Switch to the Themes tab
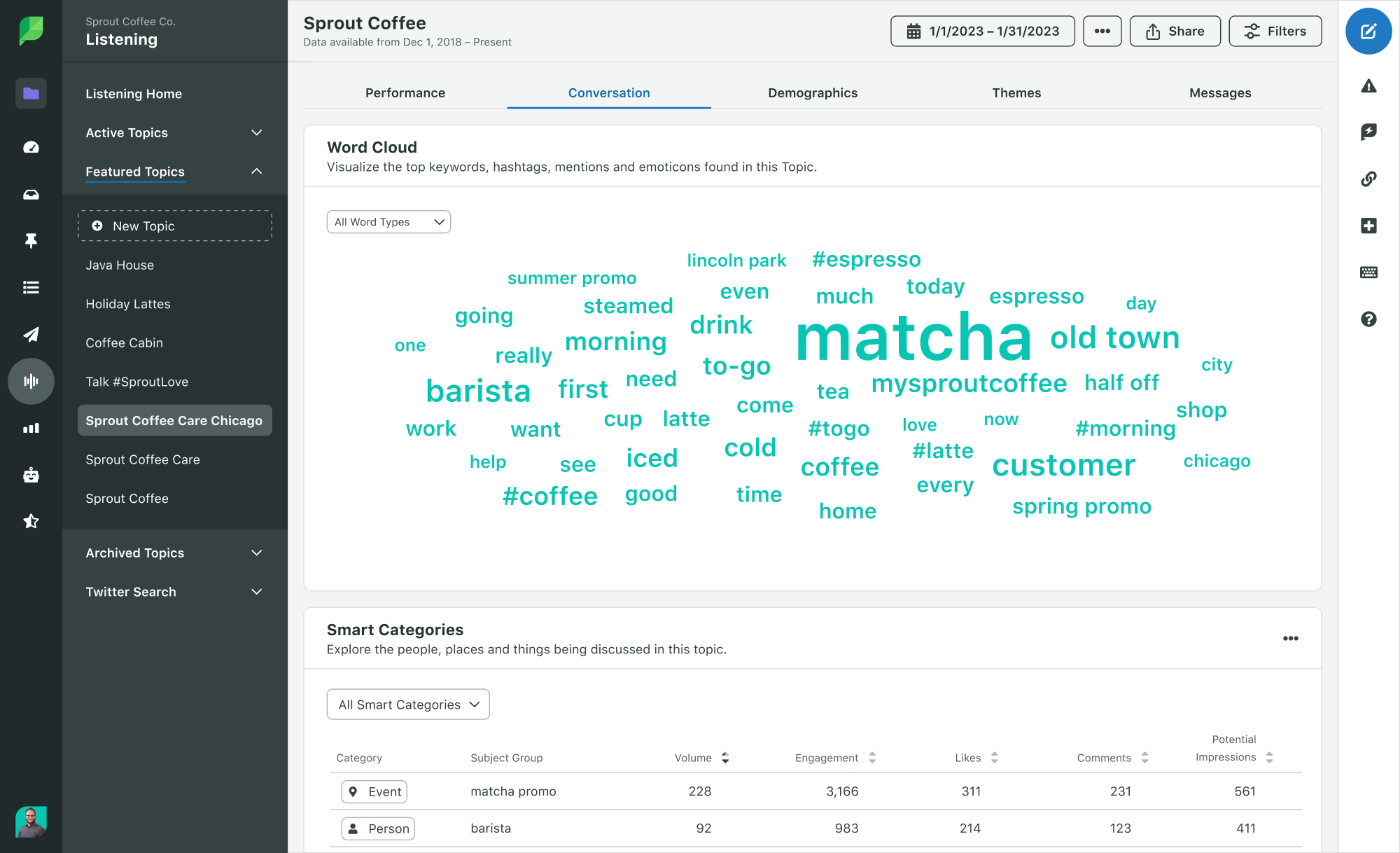Image resolution: width=1400 pixels, height=853 pixels. click(1016, 92)
